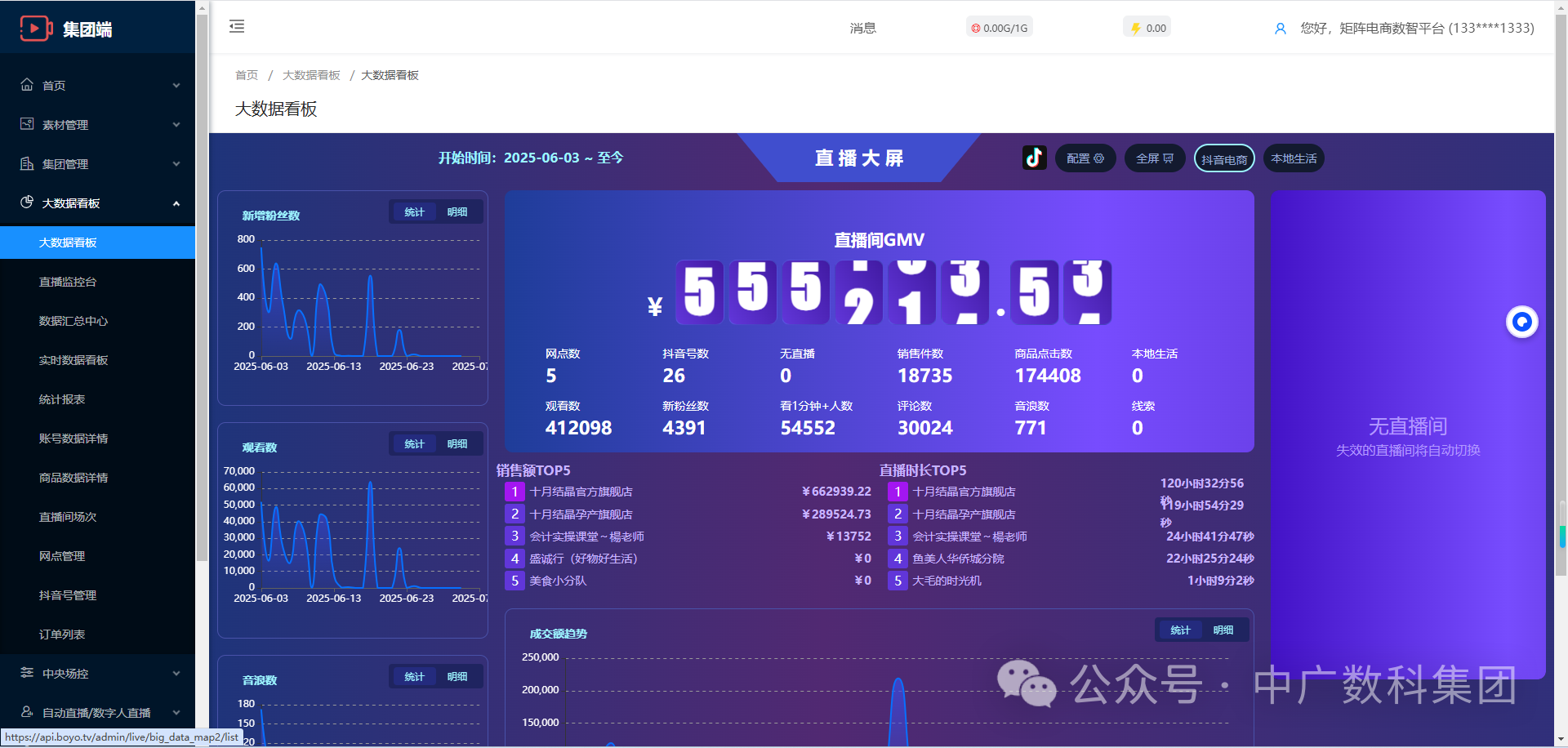Click the user profile avatar icon
Screen dimensions: 1568x748
(x=1280, y=29)
